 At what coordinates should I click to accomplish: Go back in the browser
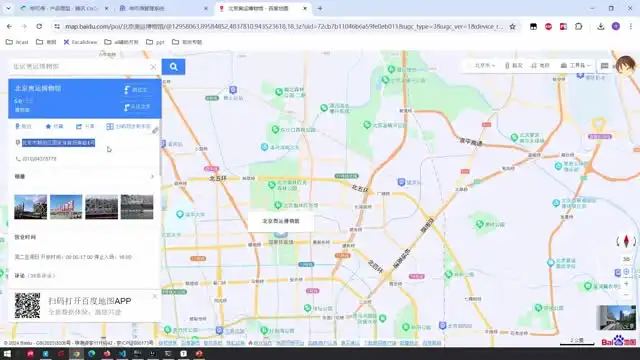(9, 27)
